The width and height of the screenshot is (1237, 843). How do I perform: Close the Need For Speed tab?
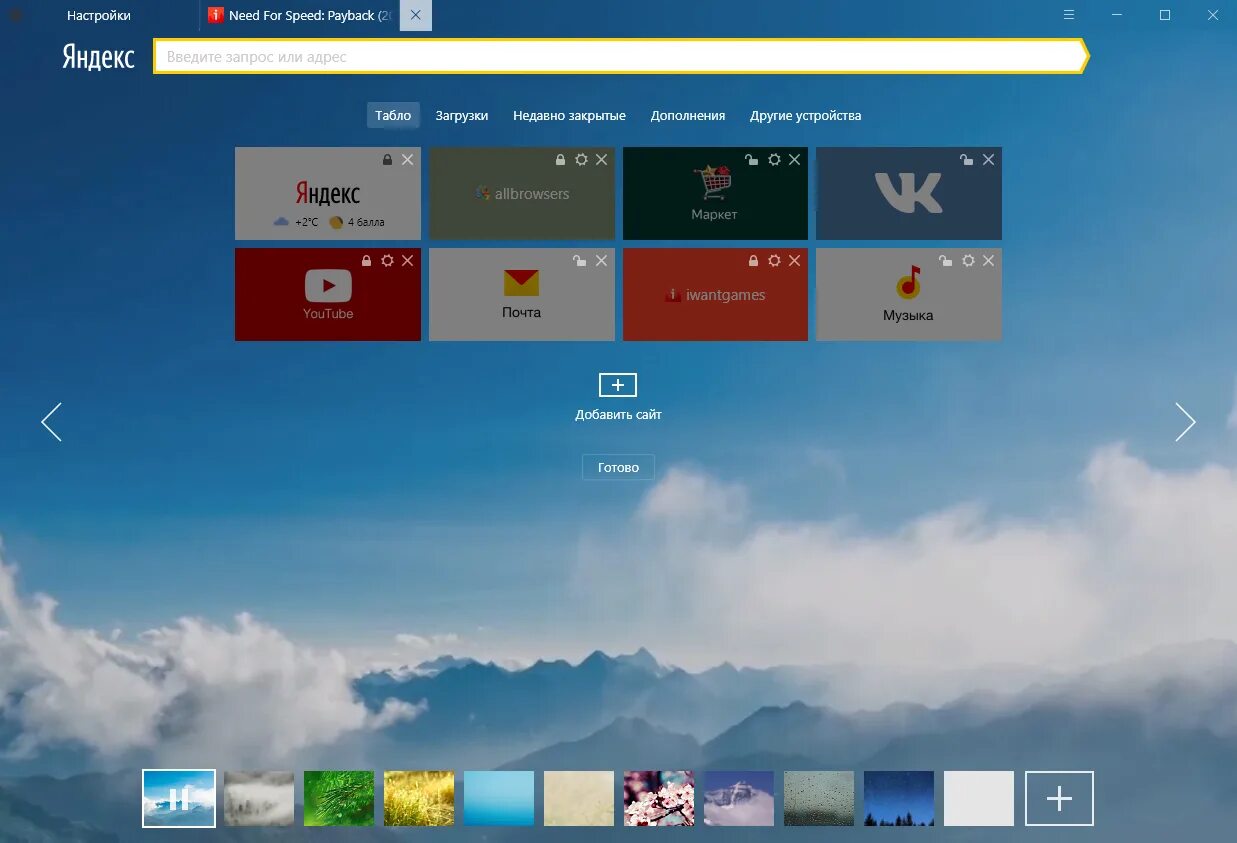tap(415, 15)
